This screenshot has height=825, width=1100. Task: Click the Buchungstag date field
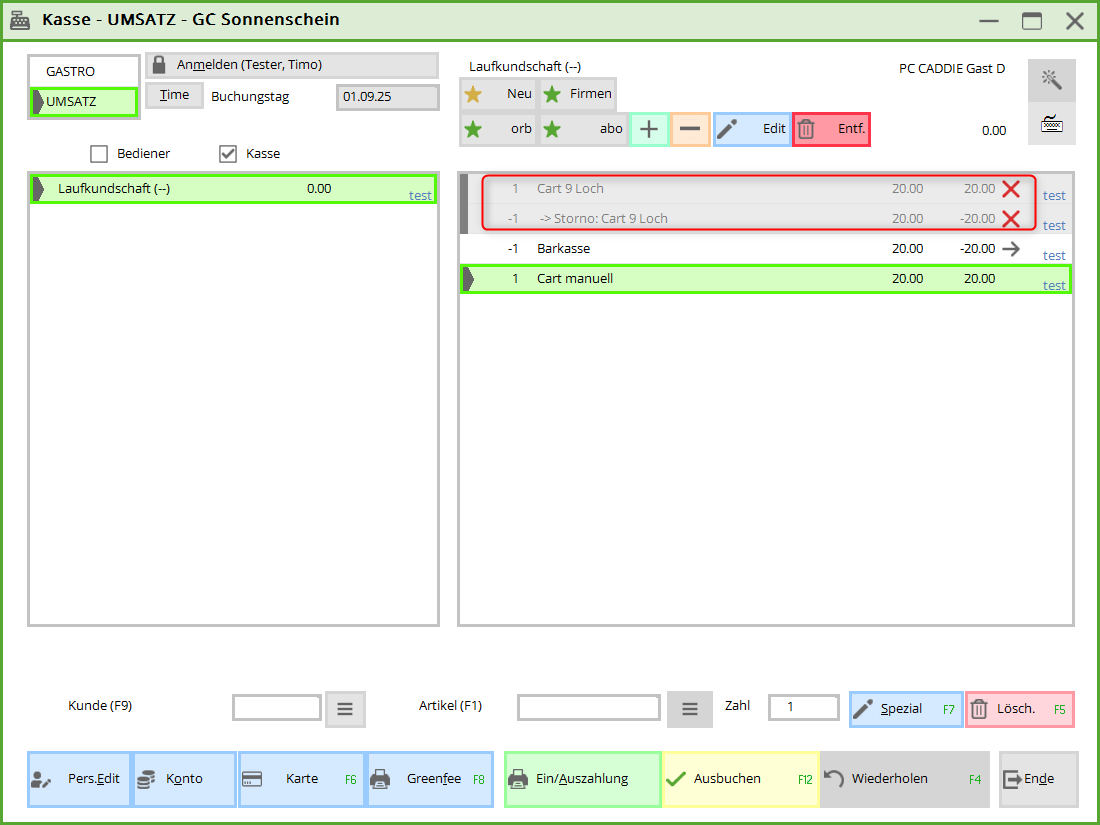[387, 97]
